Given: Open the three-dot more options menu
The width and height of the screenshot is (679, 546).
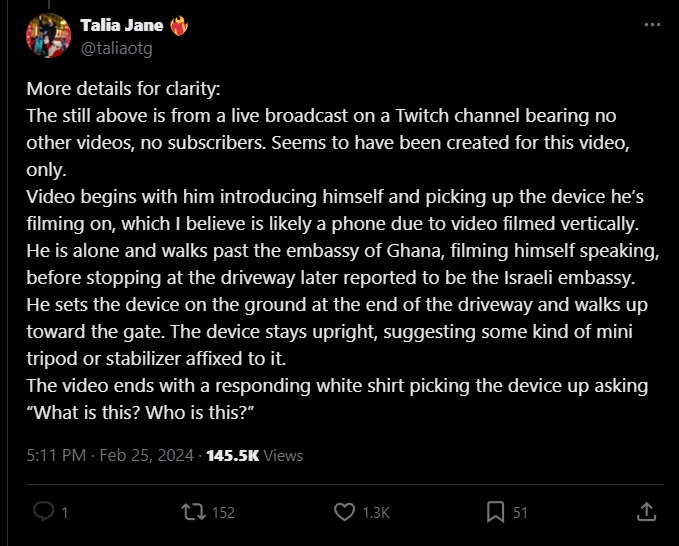Looking at the screenshot, I should (652, 25).
